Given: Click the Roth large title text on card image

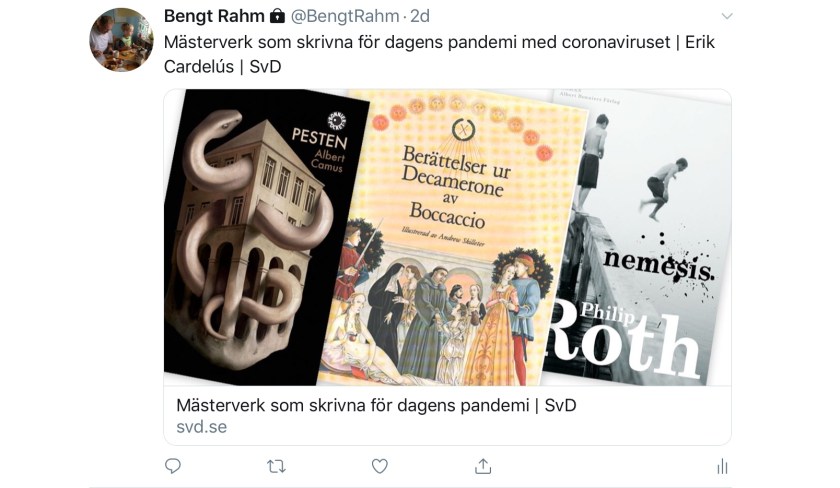Looking at the screenshot, I should pos(626,343).
